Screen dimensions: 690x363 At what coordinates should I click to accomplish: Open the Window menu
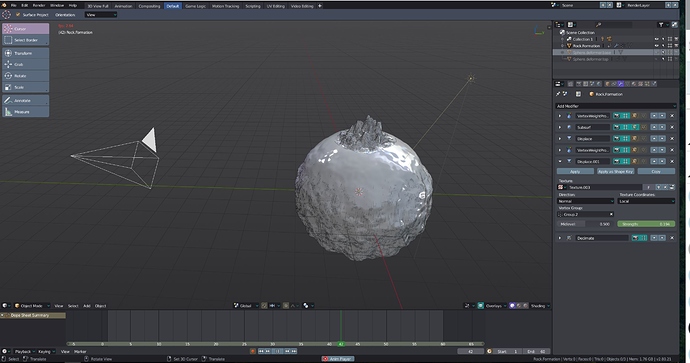pyautogui.click(x=57, y=5)
